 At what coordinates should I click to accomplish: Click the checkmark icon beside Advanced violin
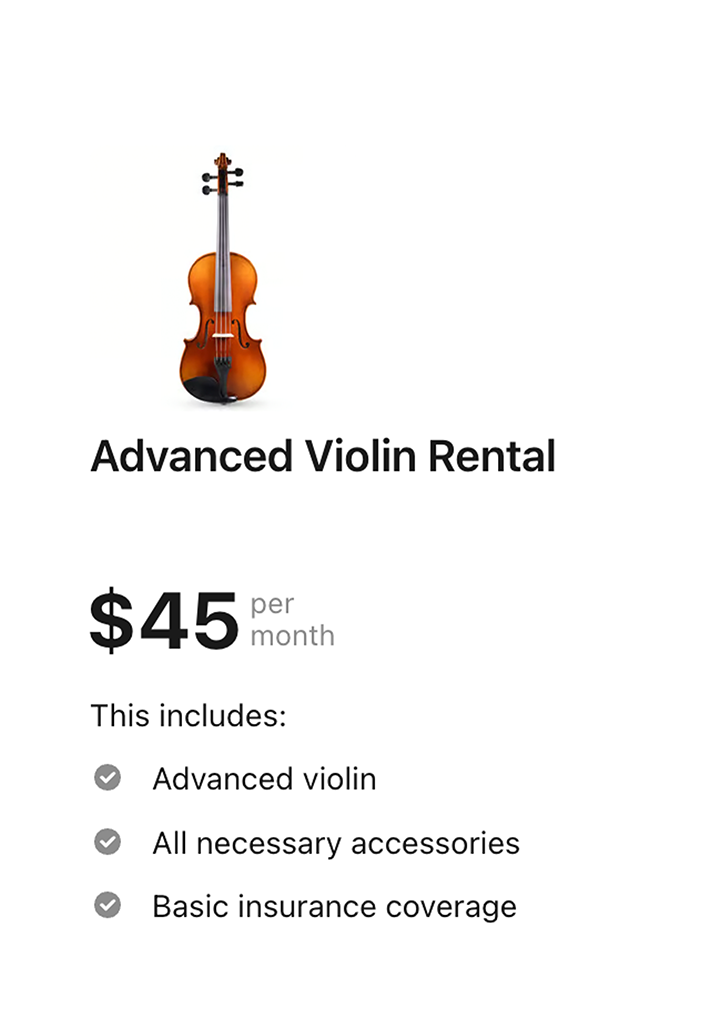(x=107, y=778)
